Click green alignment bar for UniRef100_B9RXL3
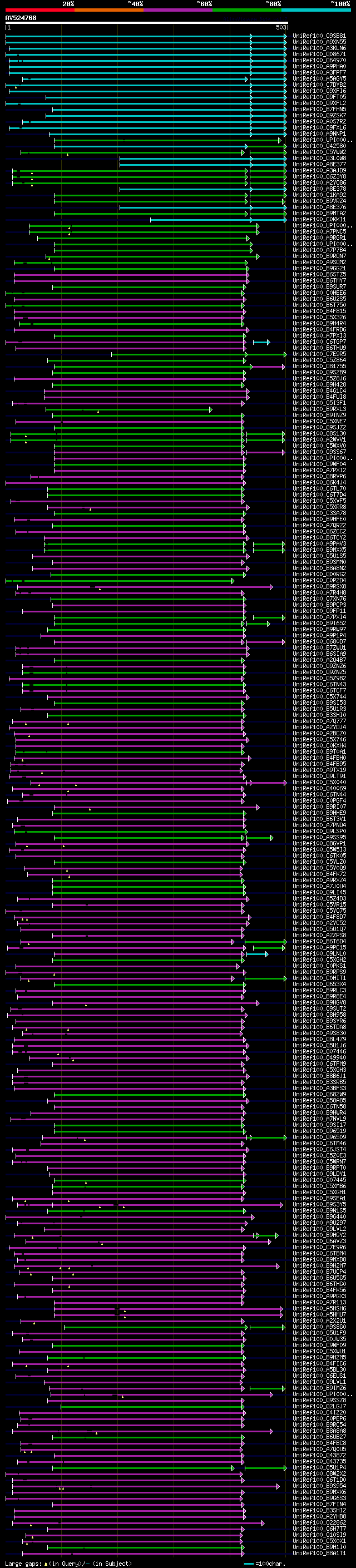Viewport: 356px width, 1568px height. [129, 409]
